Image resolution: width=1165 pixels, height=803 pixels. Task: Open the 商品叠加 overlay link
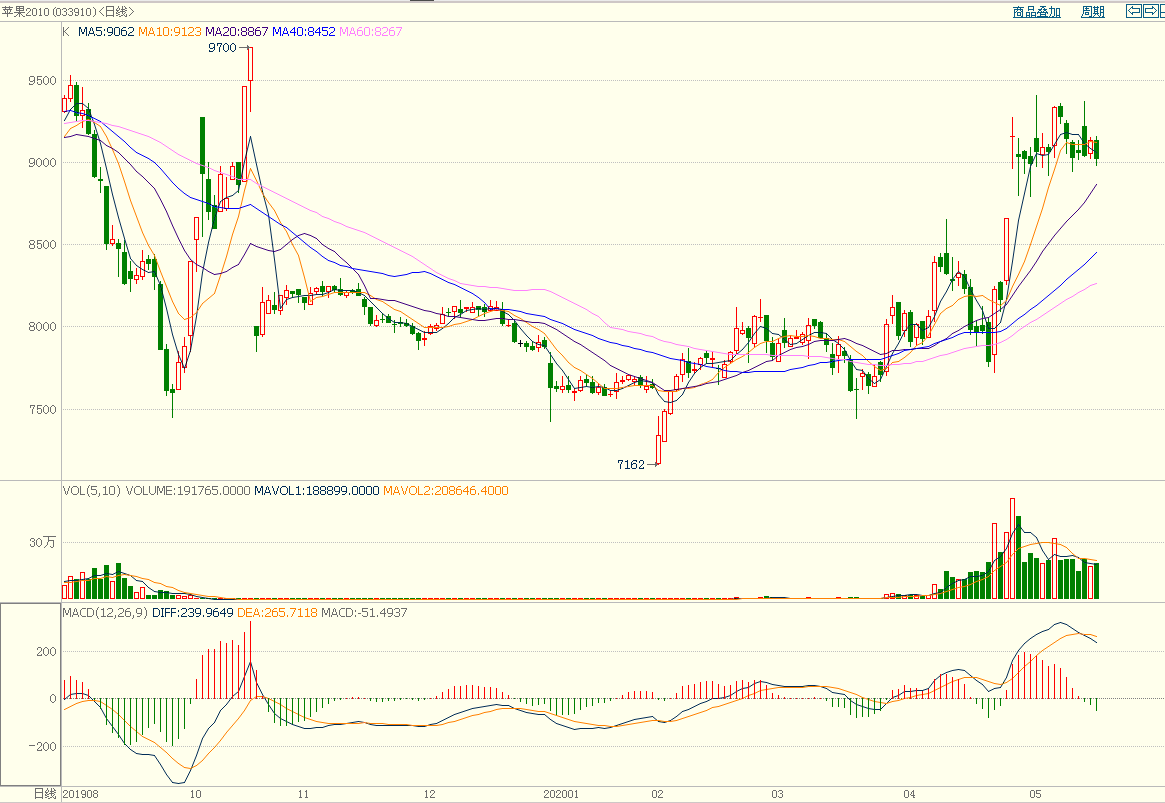click(x=1036, y=12)
